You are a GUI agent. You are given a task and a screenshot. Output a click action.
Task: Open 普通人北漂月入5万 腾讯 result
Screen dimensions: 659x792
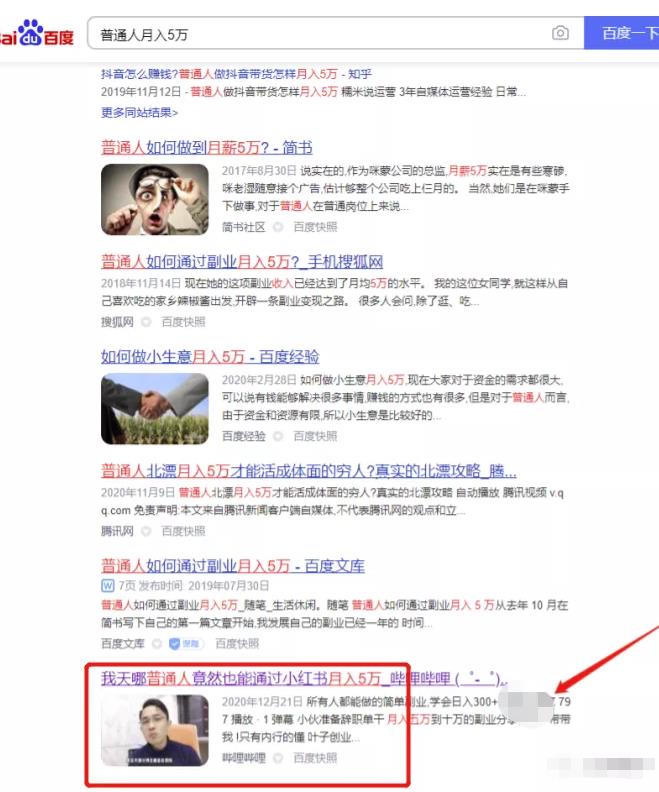coord(309,471)
